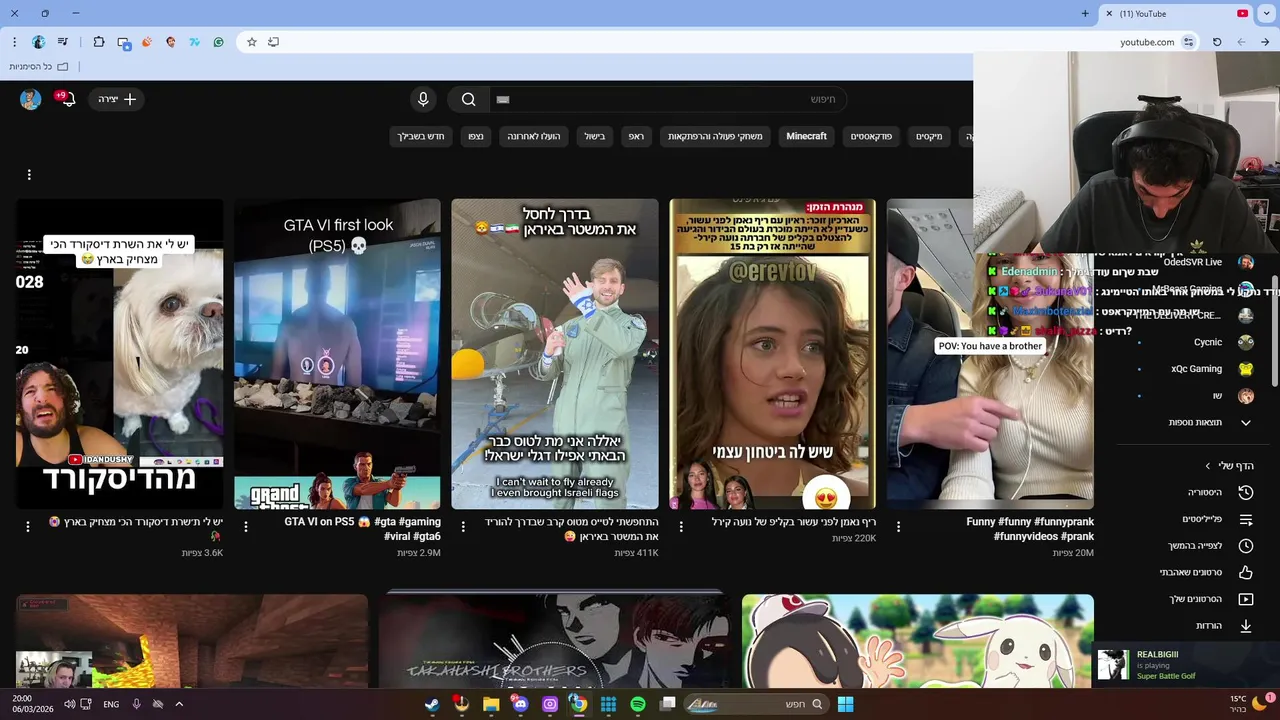
Task: Open Shorts shelf three-dot menu
Action: (x=29, y=175)
